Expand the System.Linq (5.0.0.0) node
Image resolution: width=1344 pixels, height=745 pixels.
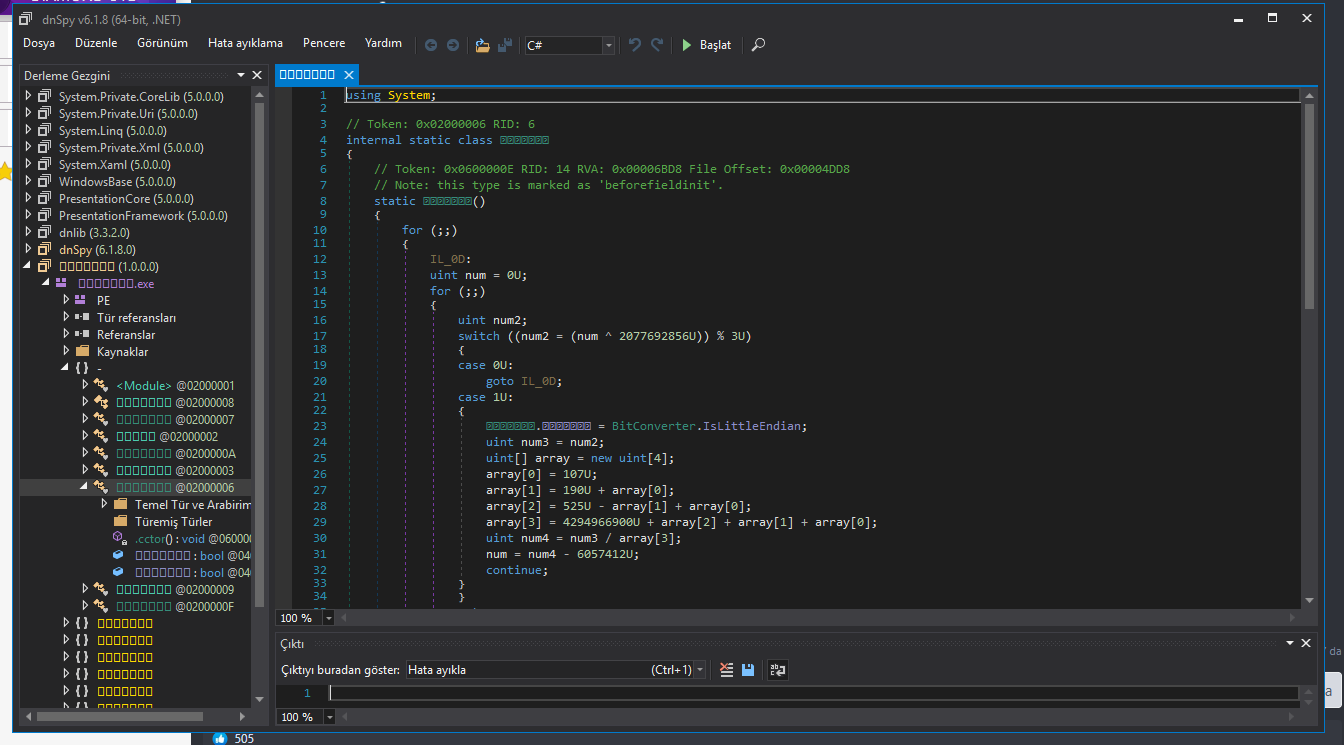[x=29, y=130]
